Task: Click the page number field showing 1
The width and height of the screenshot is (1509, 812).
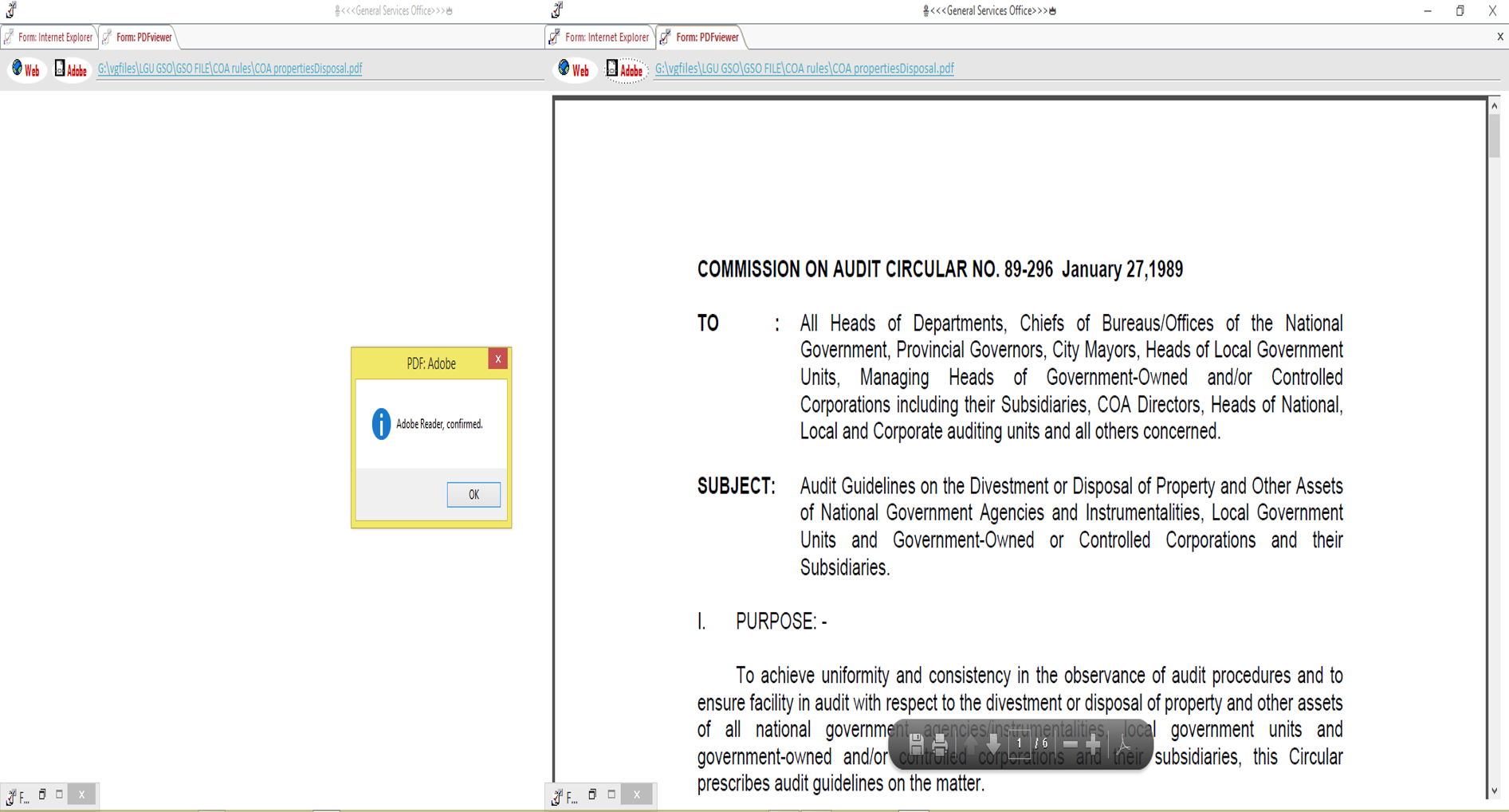Action: [x=1020, y=743]
